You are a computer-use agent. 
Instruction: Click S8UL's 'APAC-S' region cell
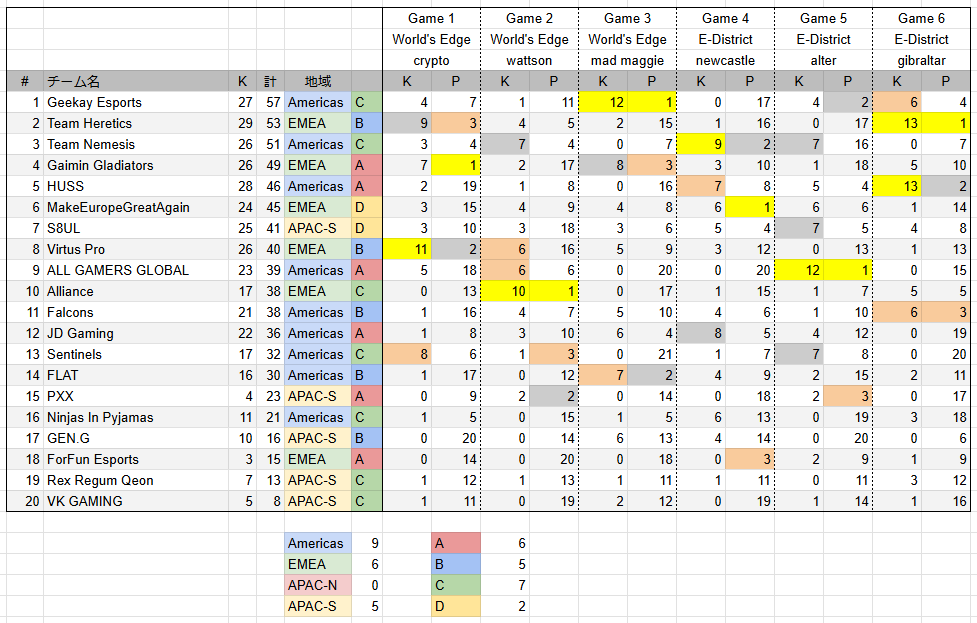pyautogui.click(x=318, y=228)
